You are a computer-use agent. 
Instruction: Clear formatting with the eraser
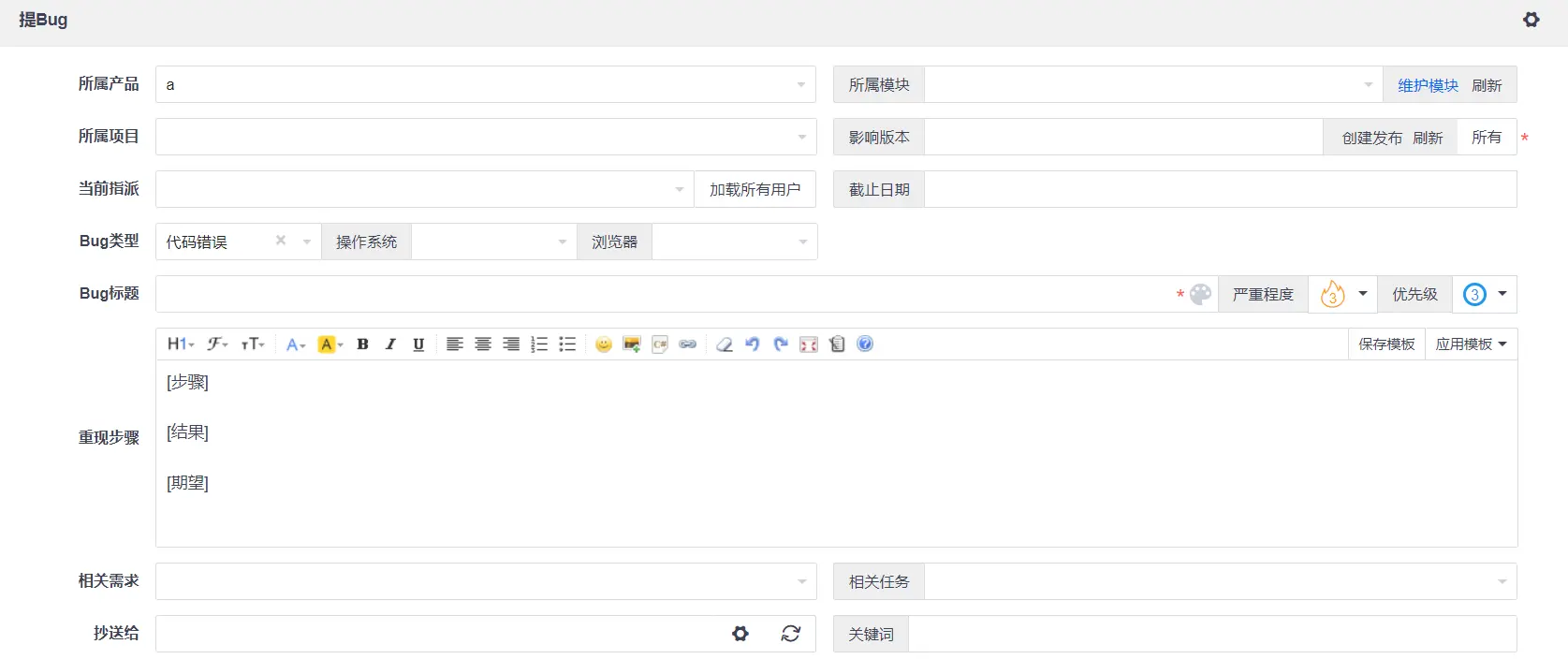tap(724, 344)
